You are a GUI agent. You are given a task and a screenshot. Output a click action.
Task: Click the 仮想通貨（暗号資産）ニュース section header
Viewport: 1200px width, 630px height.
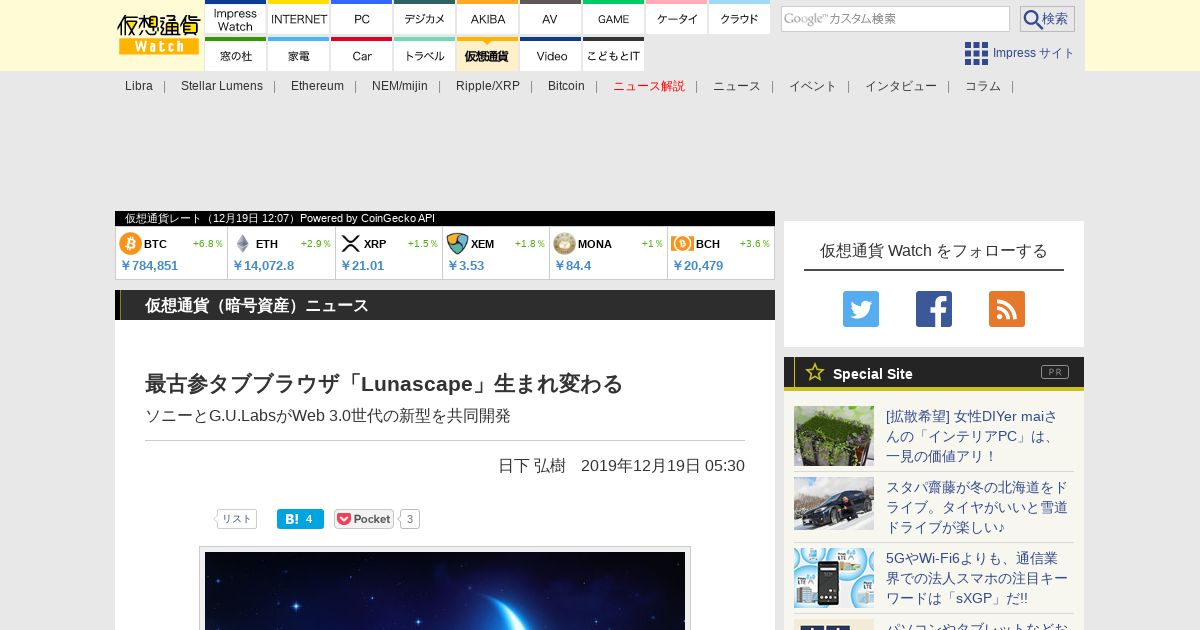(x=445, y=305)
